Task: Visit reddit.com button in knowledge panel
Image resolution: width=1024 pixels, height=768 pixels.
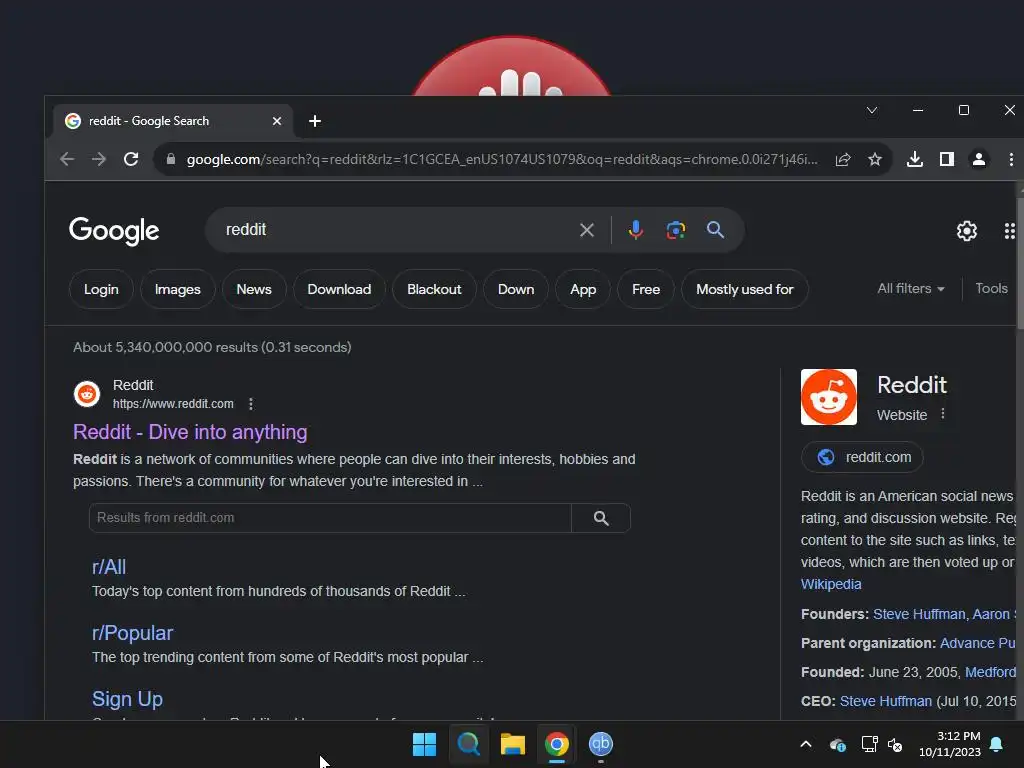Action: 862,457
